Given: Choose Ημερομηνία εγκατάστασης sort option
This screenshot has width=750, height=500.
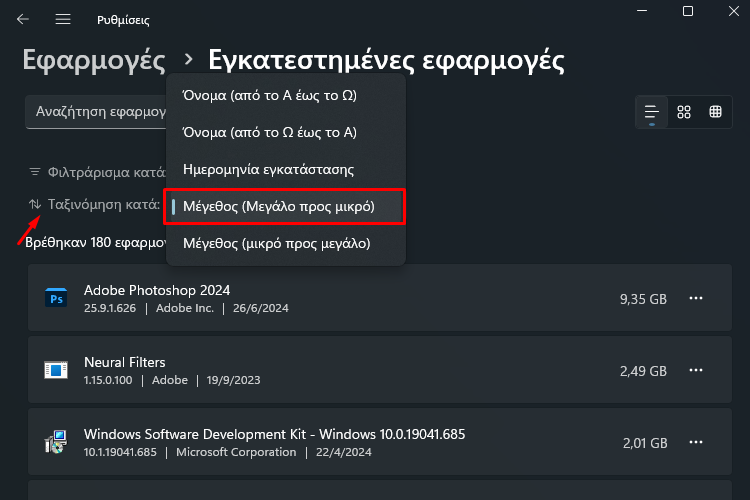Looking at the screenshot, I should (286, 169).
